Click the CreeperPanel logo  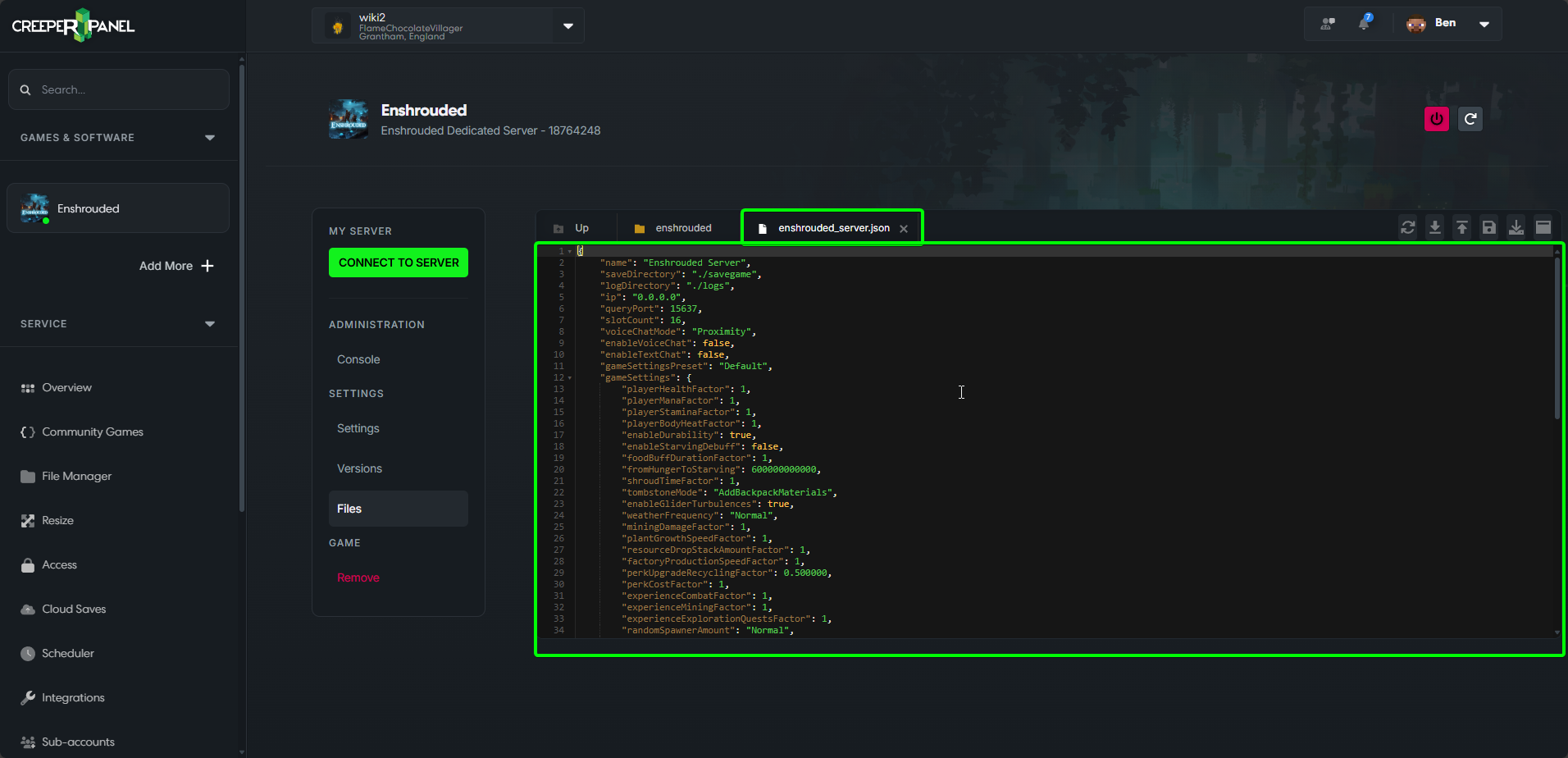pos(74,25)
